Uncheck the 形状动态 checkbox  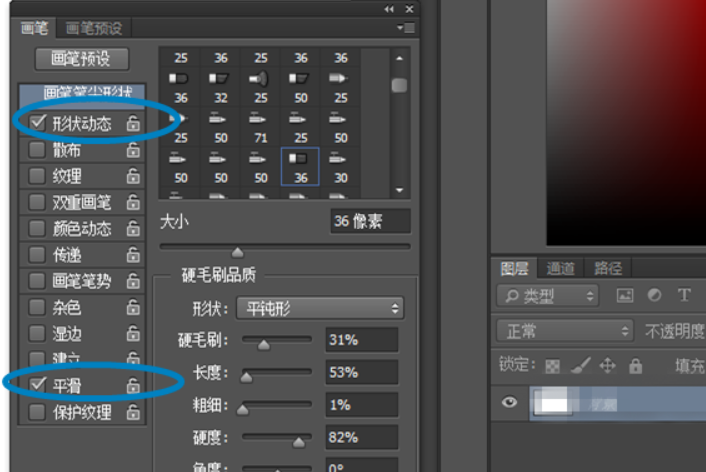(38, 123)
